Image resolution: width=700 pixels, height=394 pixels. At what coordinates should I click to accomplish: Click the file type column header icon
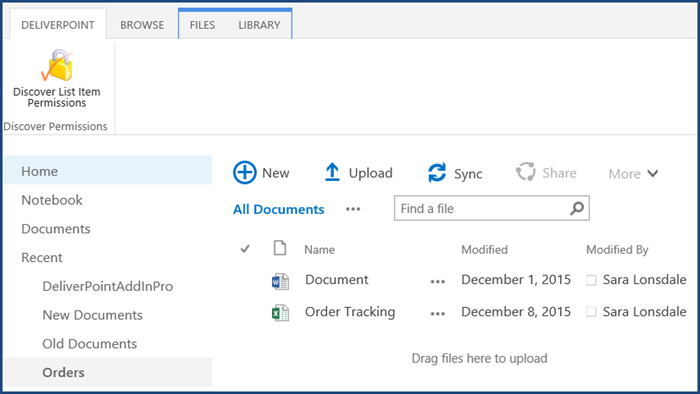click(x=280, y=248)
